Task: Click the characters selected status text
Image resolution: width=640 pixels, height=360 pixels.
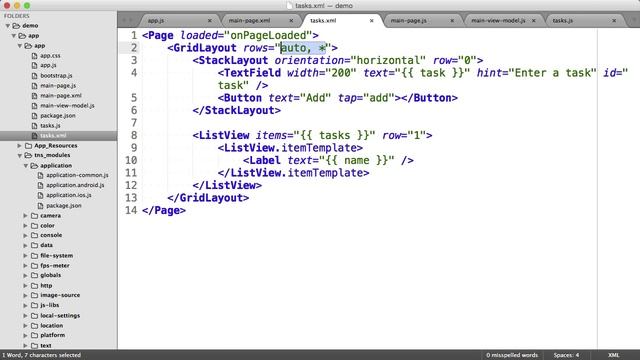Action: click(42, 355)
